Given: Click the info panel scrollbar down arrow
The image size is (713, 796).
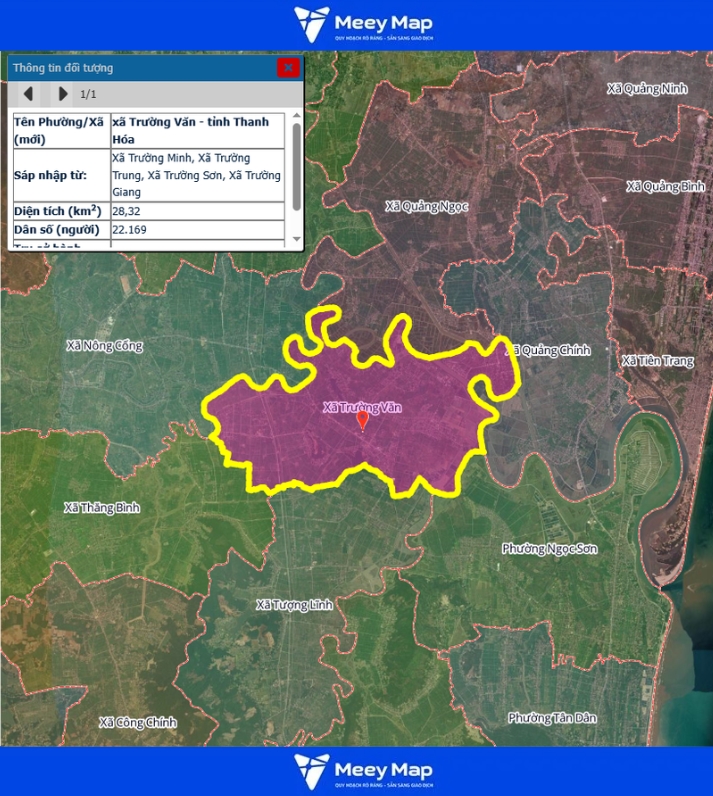Looking at the screenshot, I should coord(296,240).
